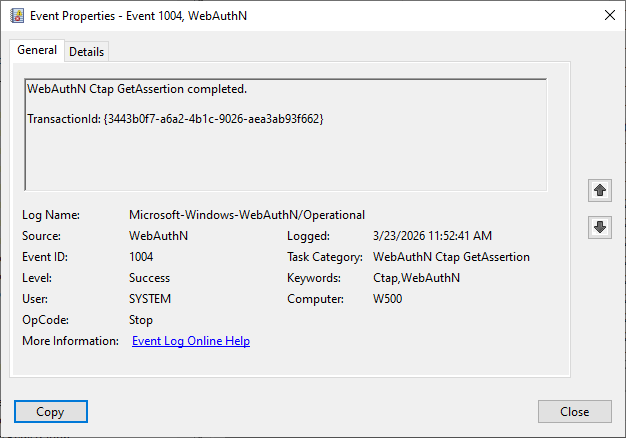Click the Logged timestamp '3/23/2026 11:52:41 AM'
The image size is (626, 438).
point(432,236)
